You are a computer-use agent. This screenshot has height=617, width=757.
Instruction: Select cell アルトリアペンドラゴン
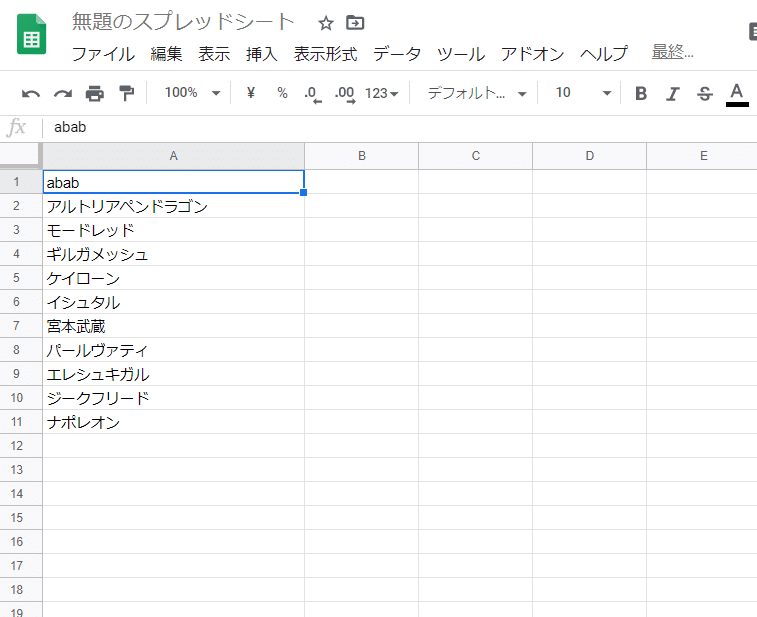click(174, 206)
